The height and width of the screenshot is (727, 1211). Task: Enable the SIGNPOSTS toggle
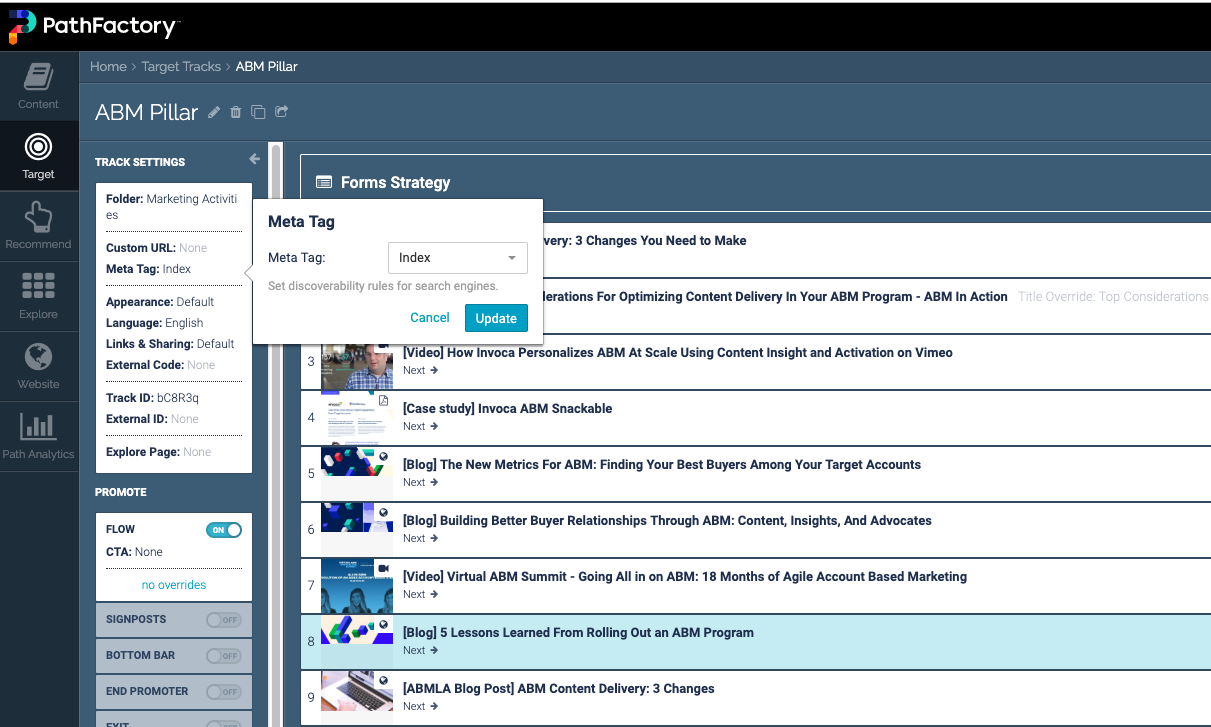tap(224, 620)
